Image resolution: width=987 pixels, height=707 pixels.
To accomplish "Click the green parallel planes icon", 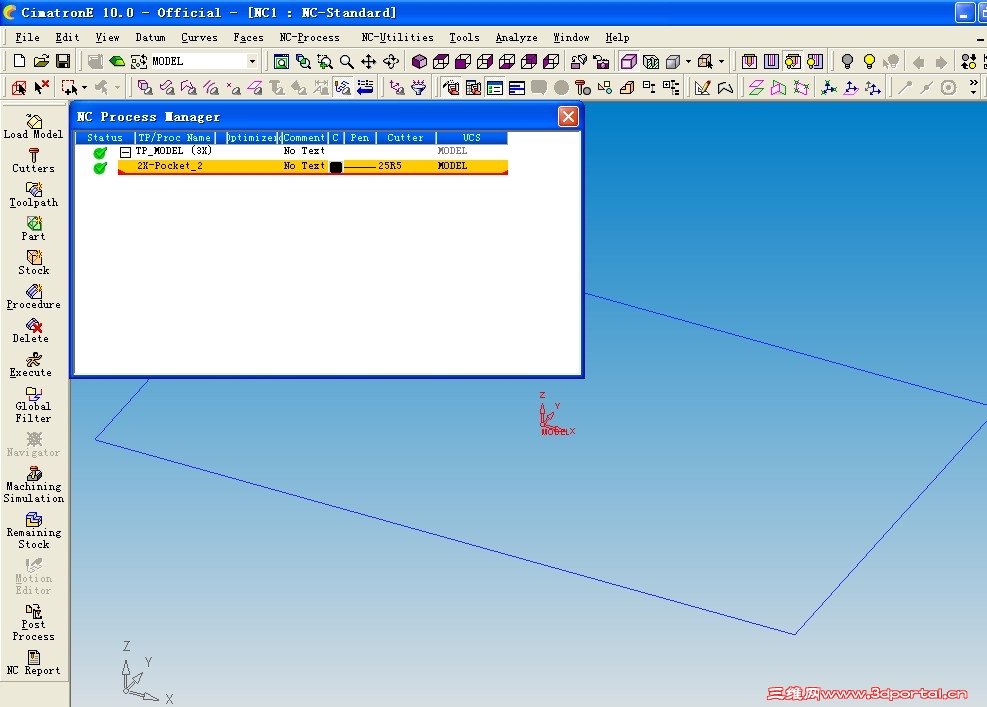I will coord(756,88).
